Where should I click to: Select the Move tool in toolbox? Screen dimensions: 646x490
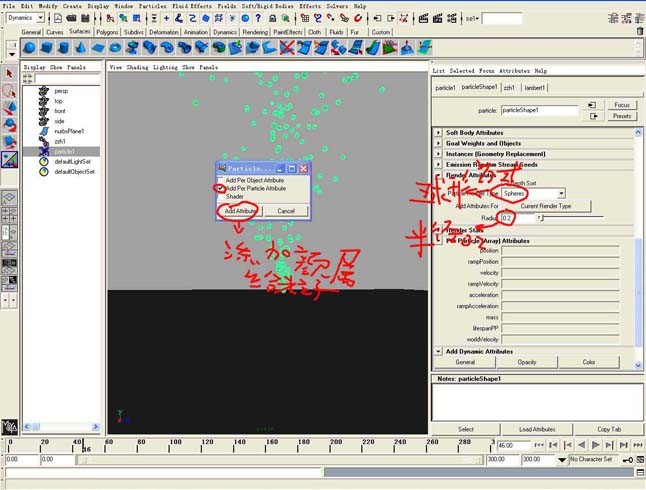coord(9,108)
